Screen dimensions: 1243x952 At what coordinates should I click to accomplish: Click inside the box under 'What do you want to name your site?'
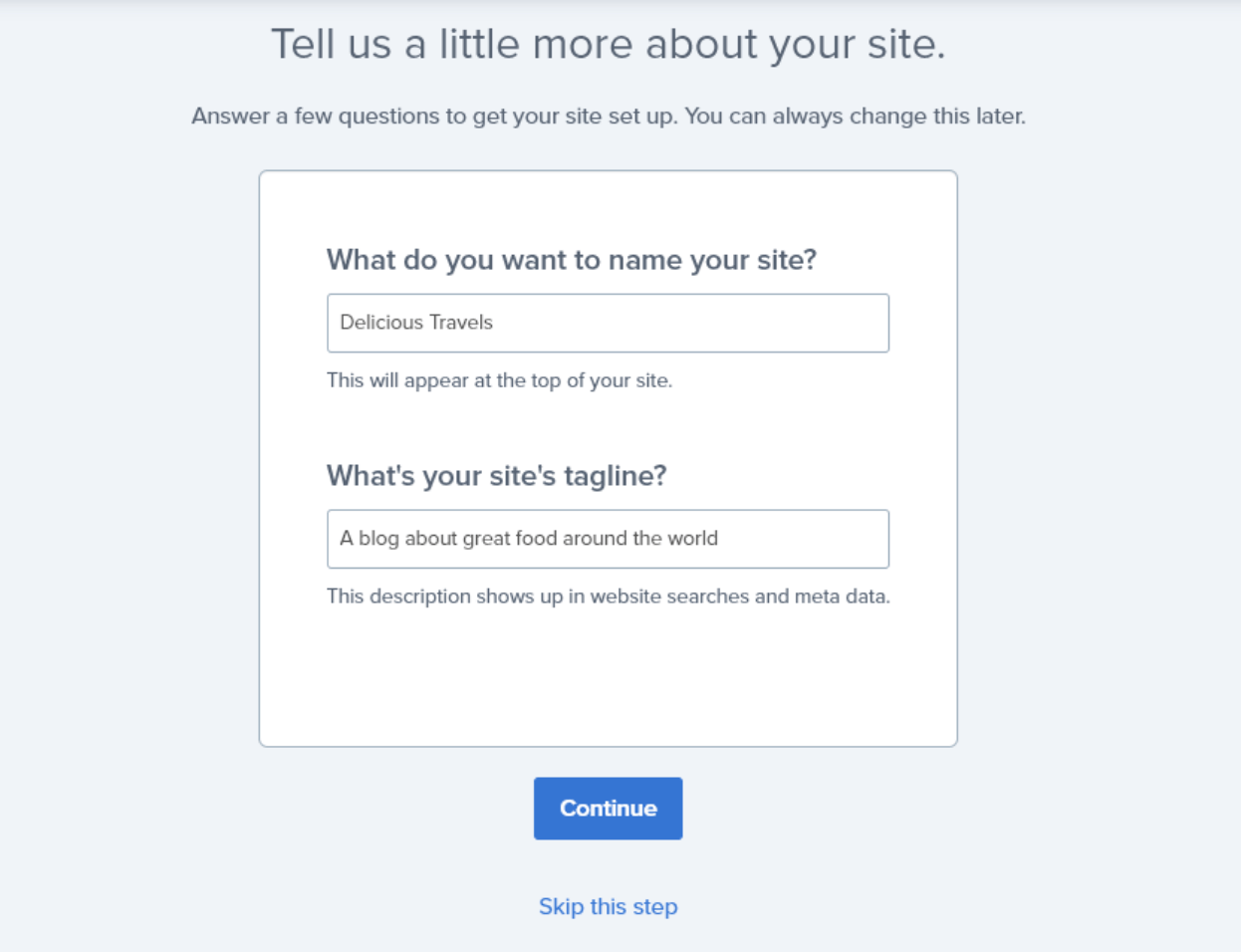coord(608,323)
